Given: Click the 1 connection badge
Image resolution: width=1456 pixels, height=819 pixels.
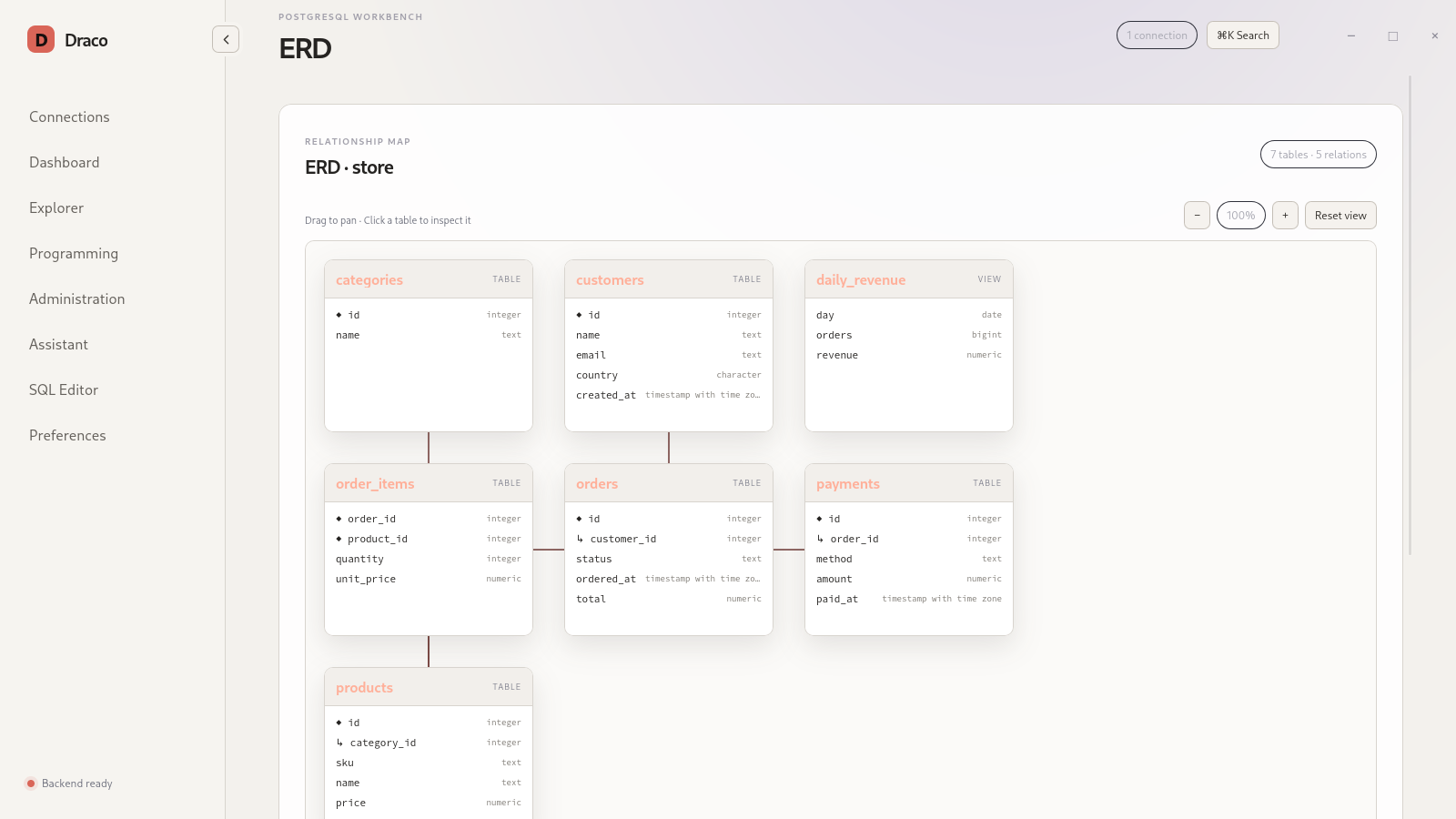Looking at the screenshot, I should (1157, 35).
